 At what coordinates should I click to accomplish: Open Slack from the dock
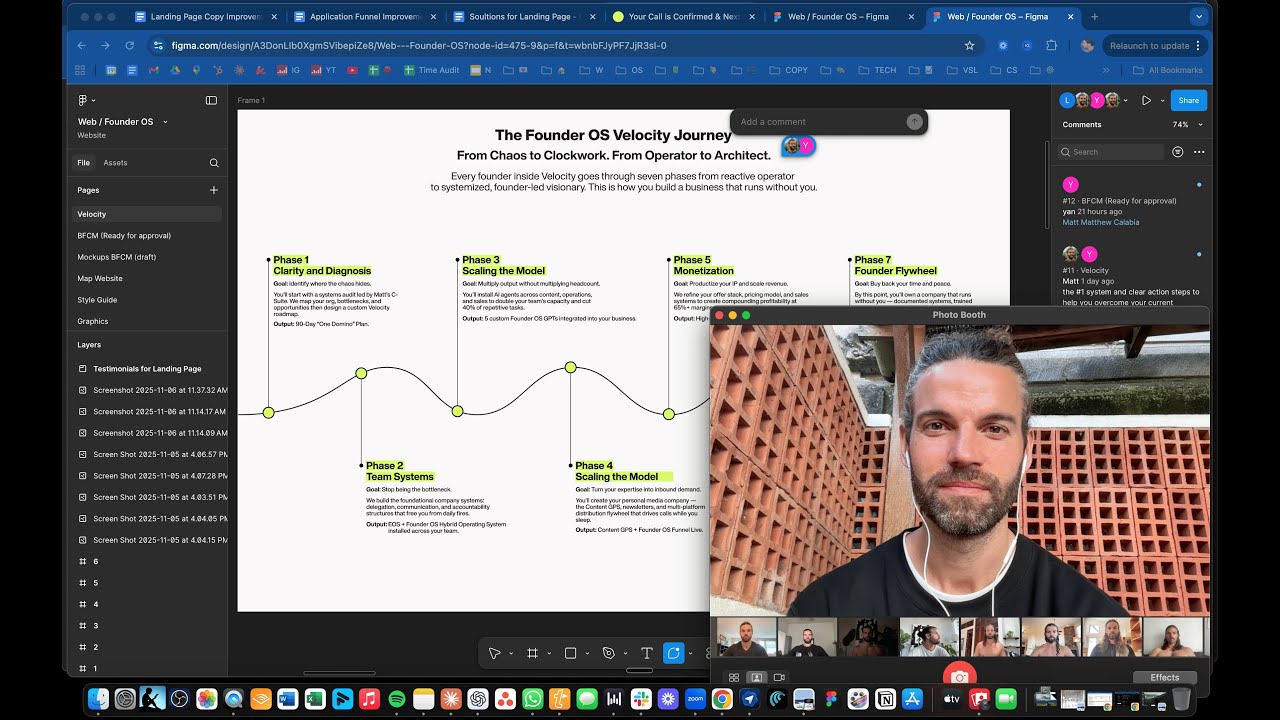tap(641, 699)
